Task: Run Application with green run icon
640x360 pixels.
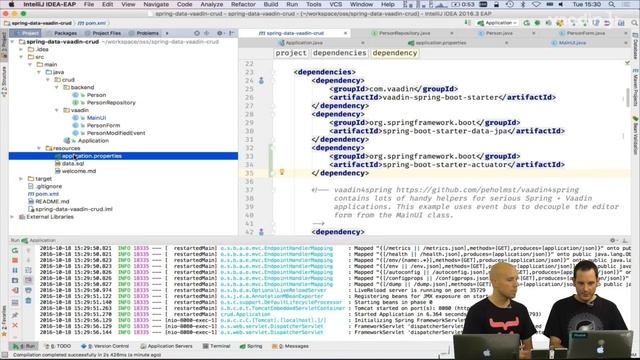Action: (x=527, y=23)
